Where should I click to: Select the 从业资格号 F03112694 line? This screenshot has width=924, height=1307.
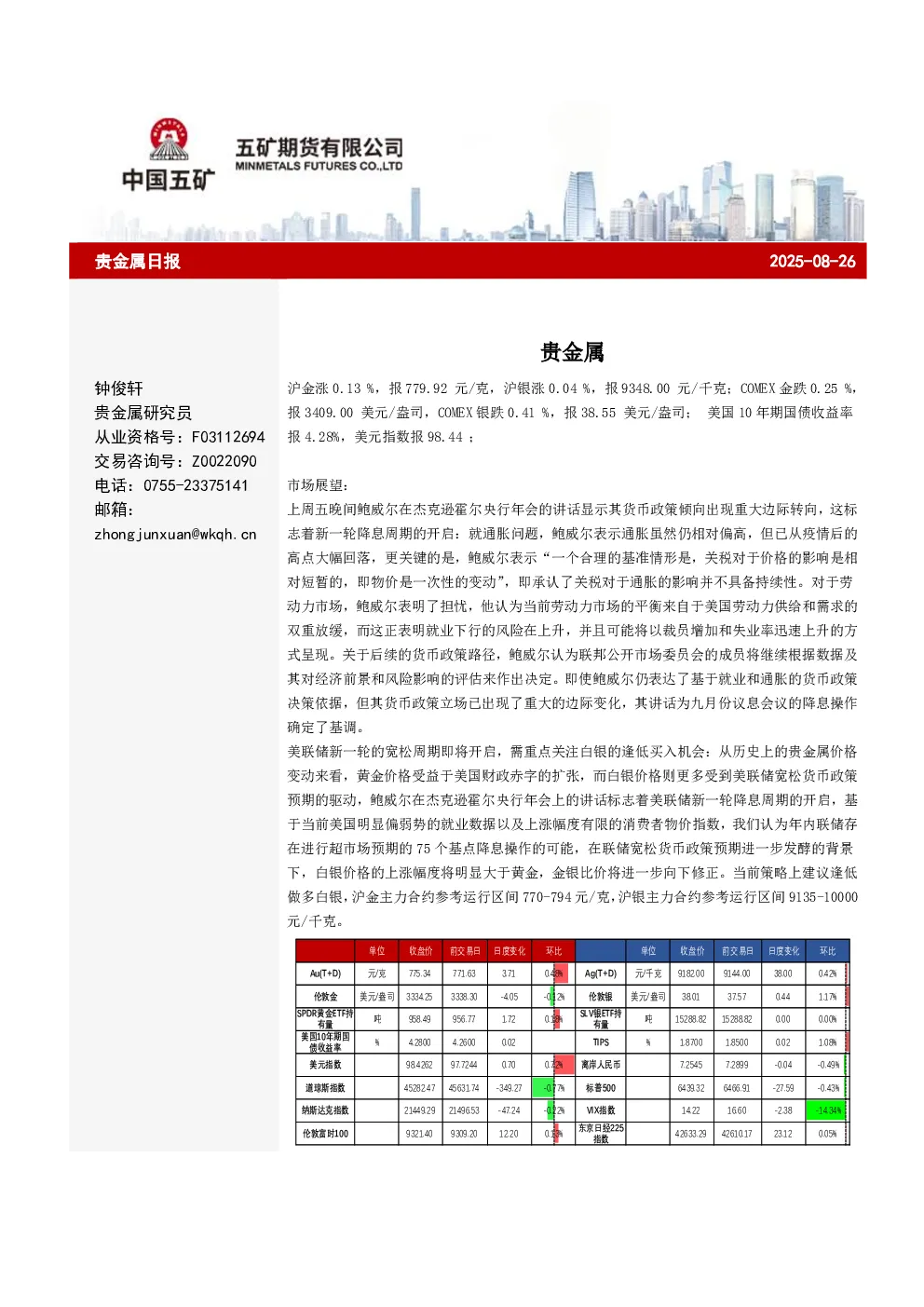pos(180,437)
